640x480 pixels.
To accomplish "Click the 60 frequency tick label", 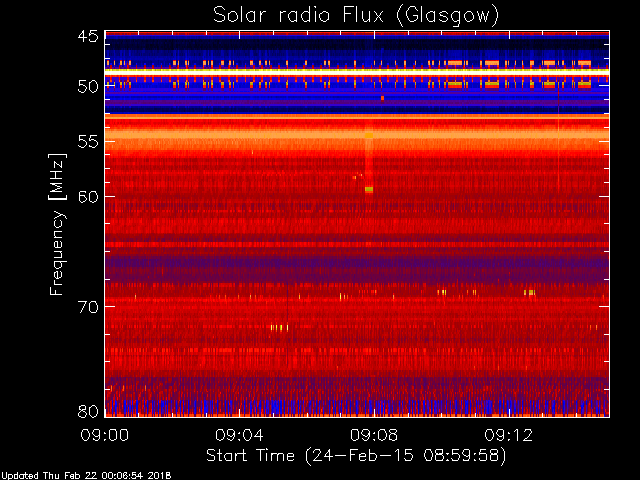I will [x=88, y=197].
